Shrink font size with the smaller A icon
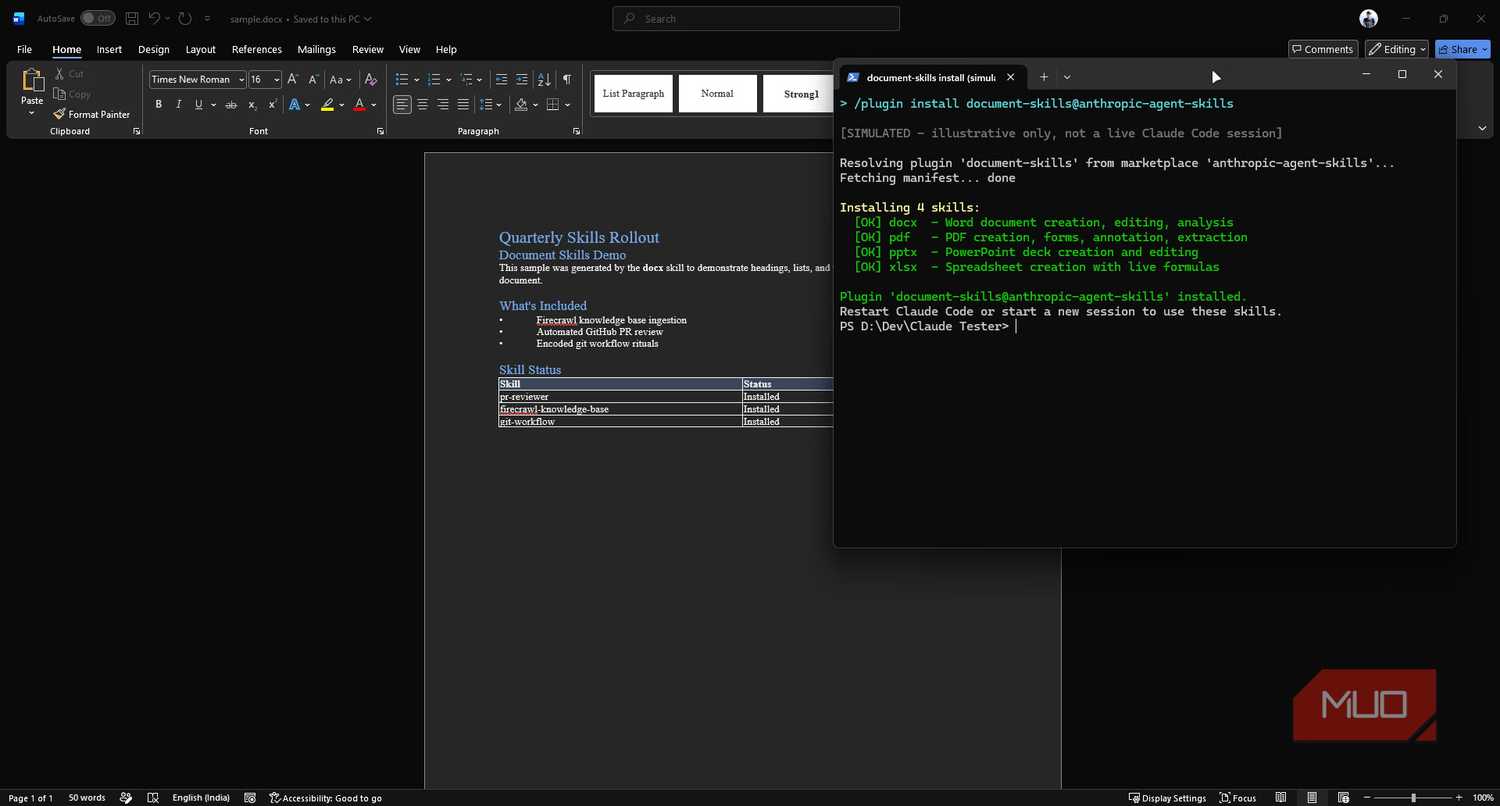Viewport: 1500px width, 806px height. (x=313, y=79)
